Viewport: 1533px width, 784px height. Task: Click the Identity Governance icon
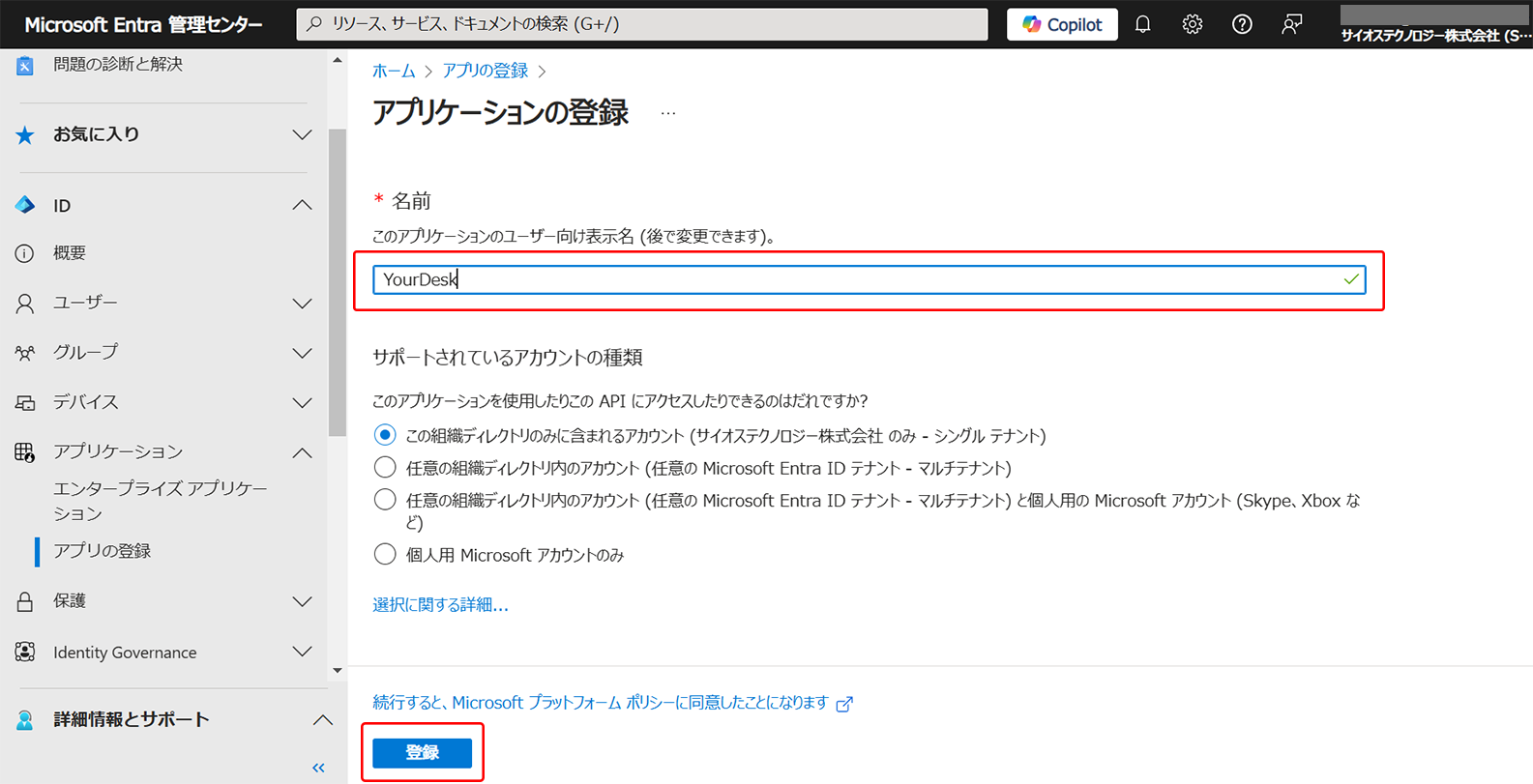pyautogui.click(x=25, y=653)
